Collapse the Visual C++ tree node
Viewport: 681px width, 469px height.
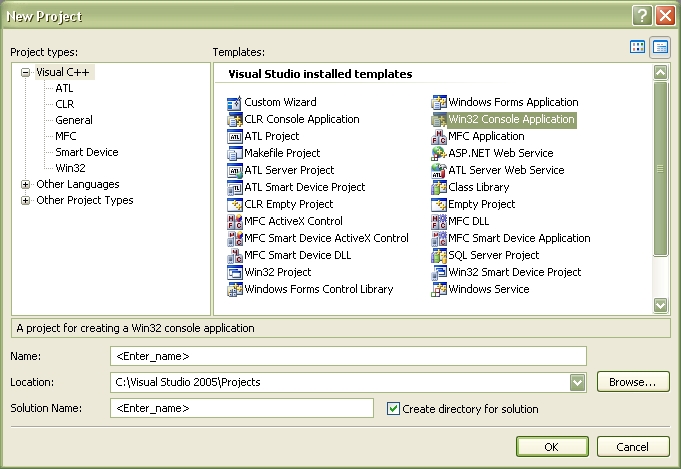point(26,73)
